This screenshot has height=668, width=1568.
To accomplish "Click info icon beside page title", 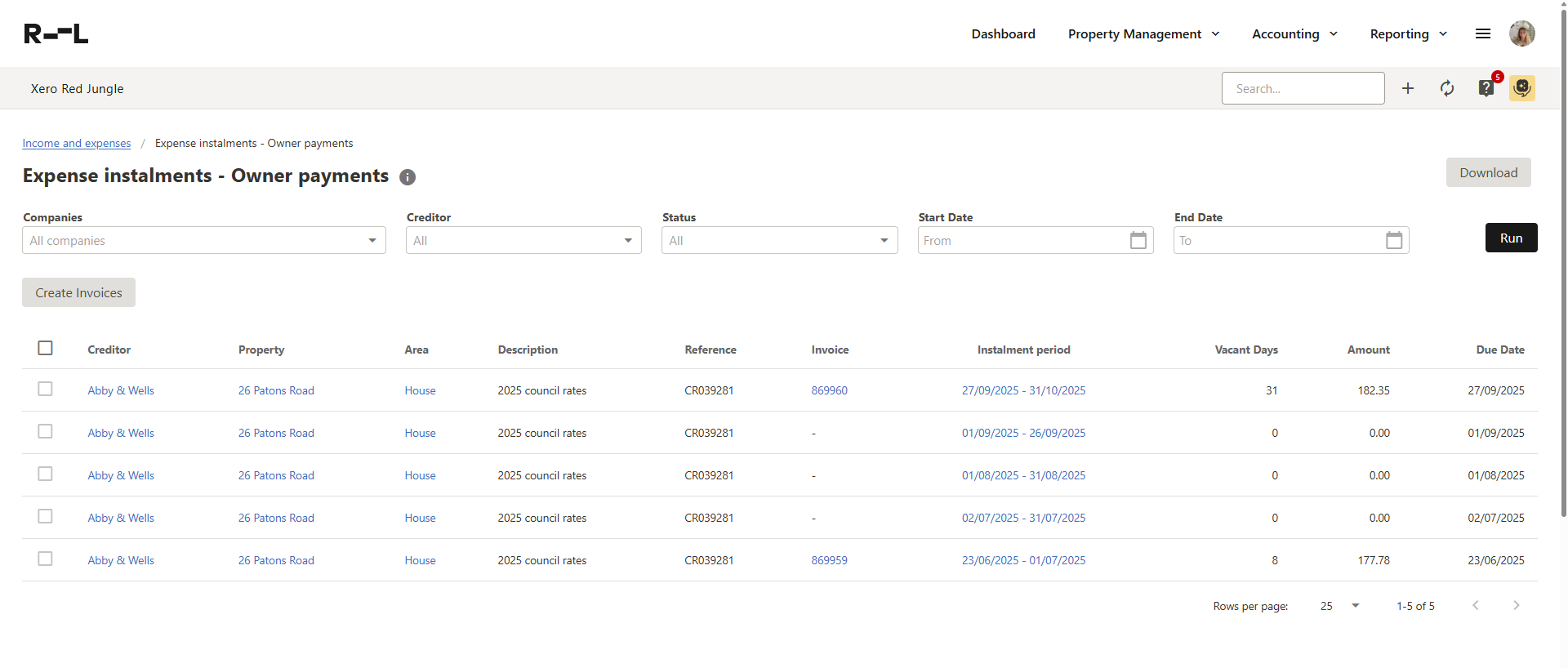I will (x=407, y=177).
